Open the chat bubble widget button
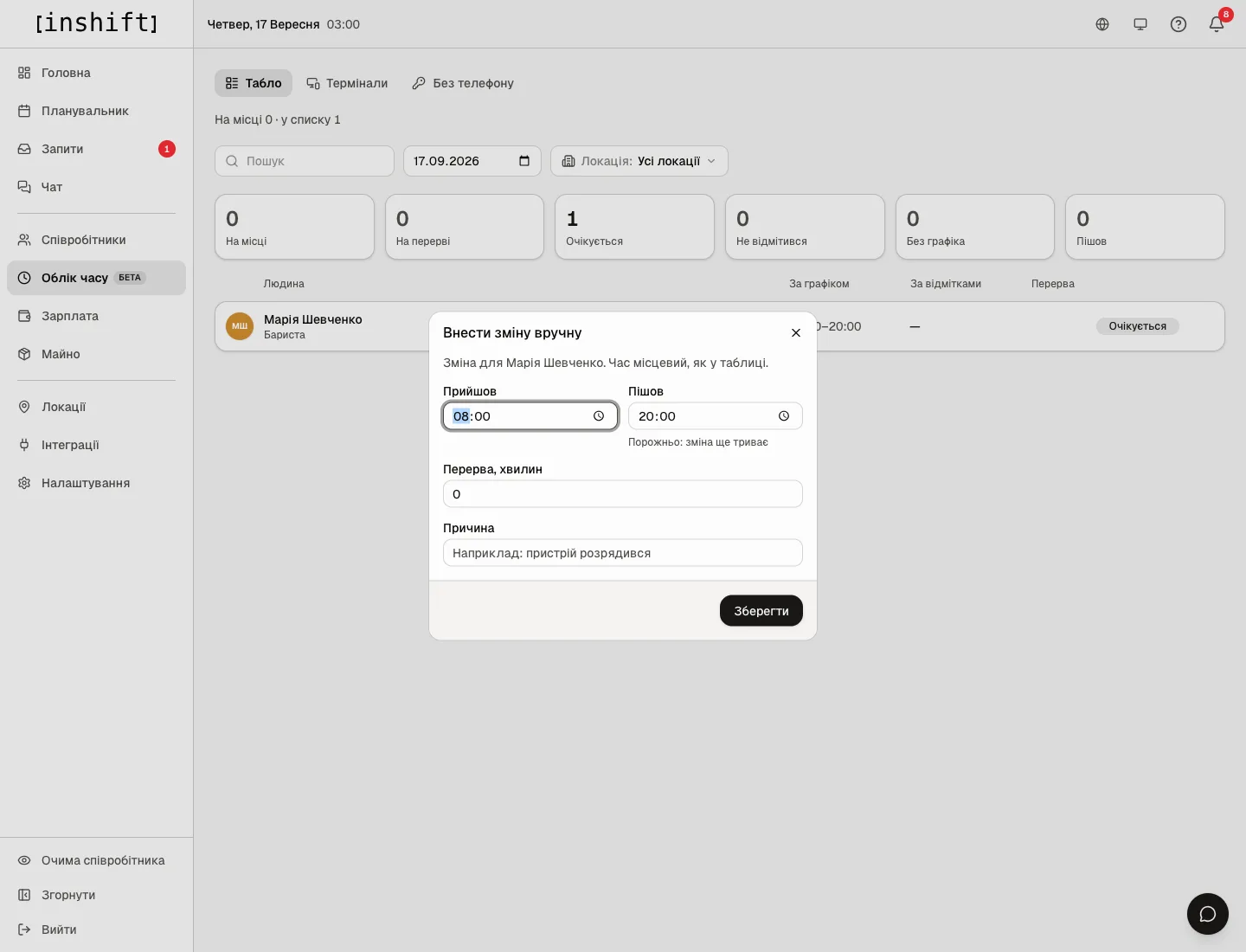The image size is (1246, 952). [1208, 914]
